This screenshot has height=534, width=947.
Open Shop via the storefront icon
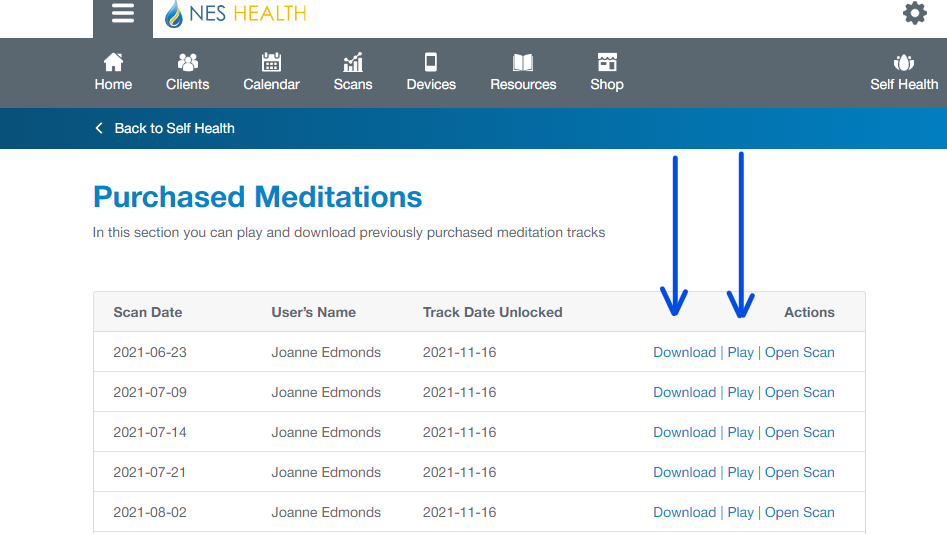coord(607,63)
